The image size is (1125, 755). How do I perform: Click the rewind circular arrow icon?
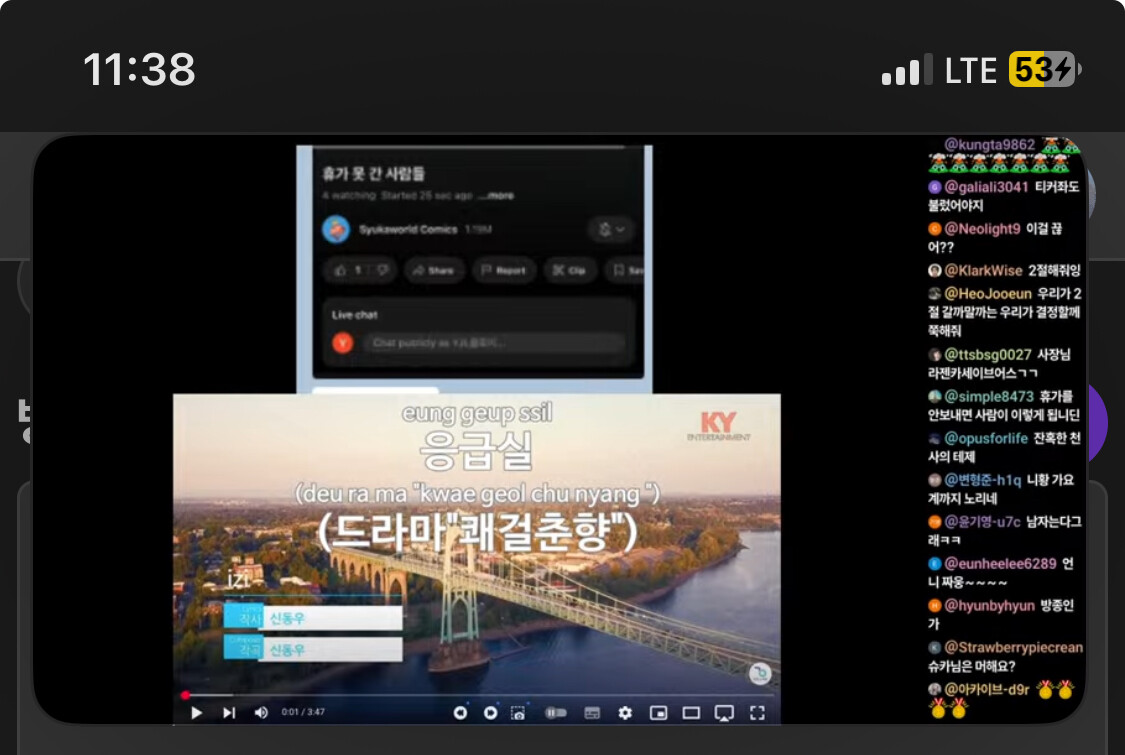[460, 713]
